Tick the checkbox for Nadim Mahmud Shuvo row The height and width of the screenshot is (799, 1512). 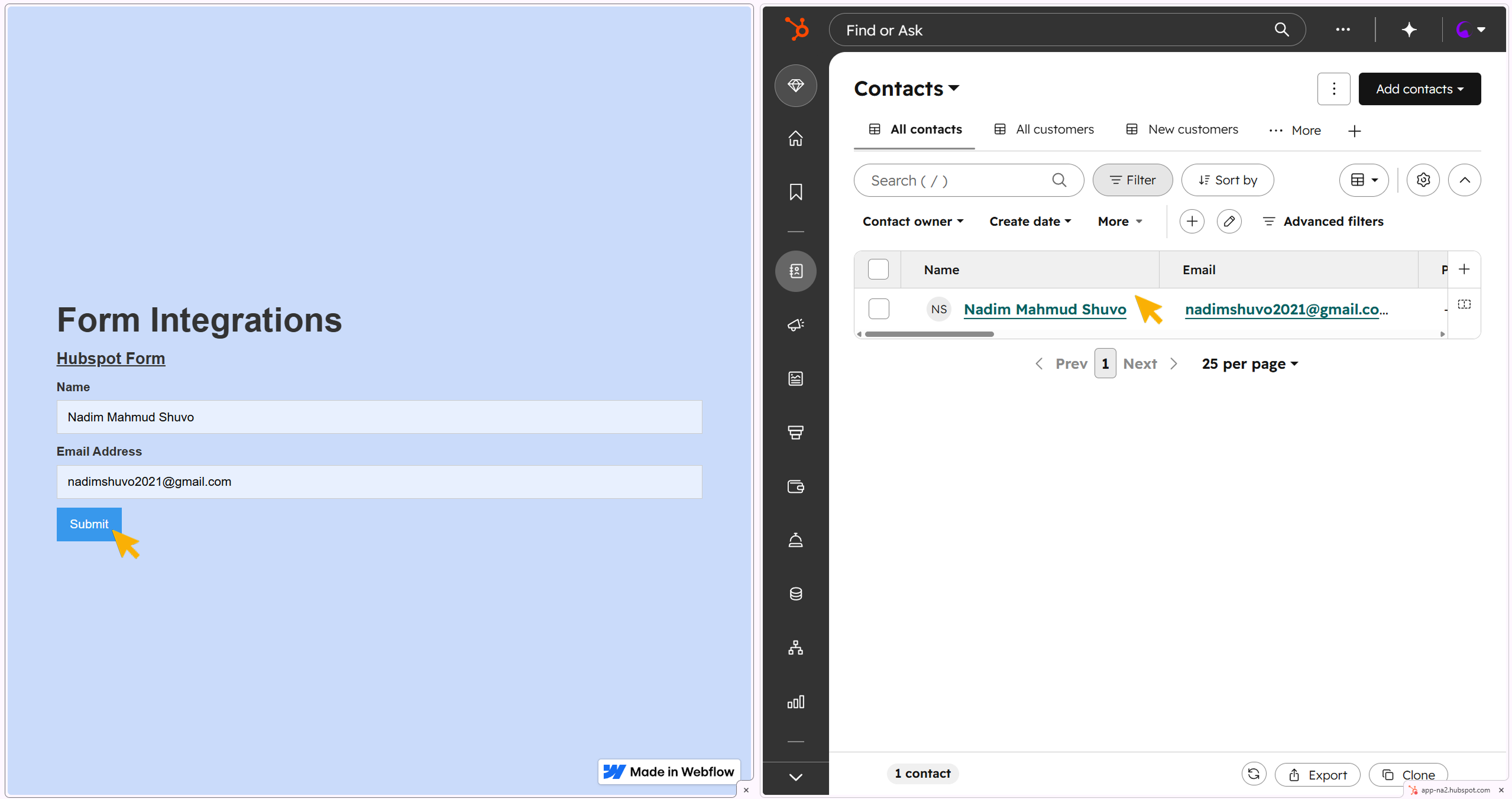click(878, 309)
